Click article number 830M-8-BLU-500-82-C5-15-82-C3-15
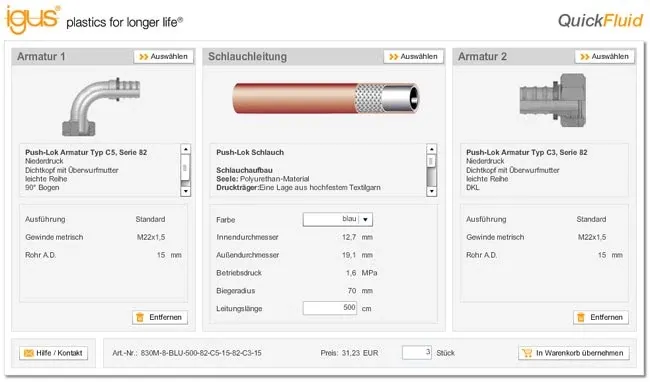The image size is (650, 382). (201, 353)
